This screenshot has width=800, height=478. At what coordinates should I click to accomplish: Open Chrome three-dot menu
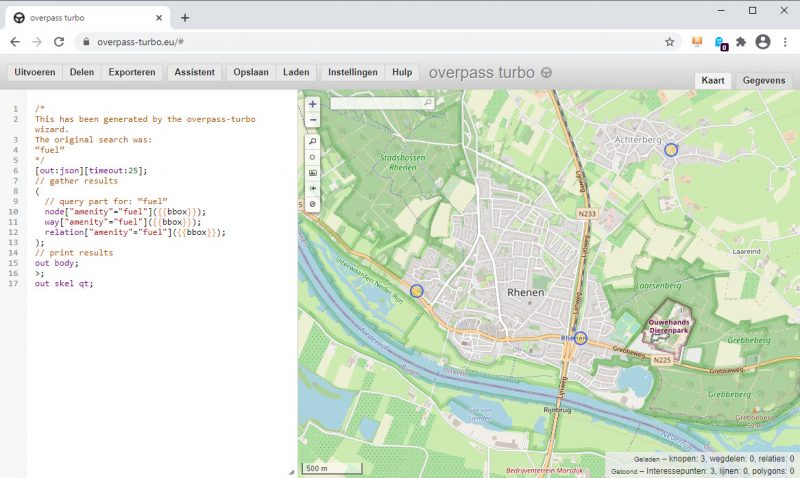(785, 42)
